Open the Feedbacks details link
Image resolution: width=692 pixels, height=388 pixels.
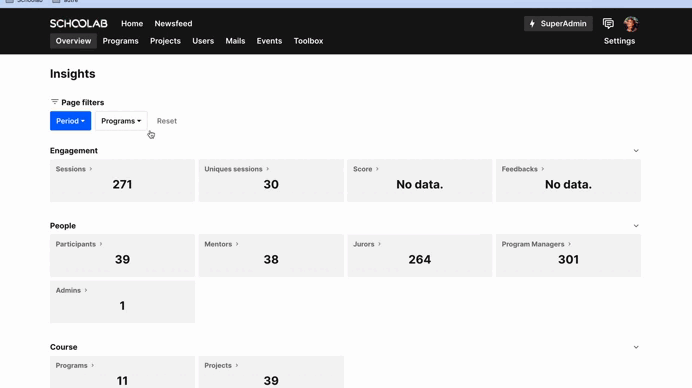point(523,169)
